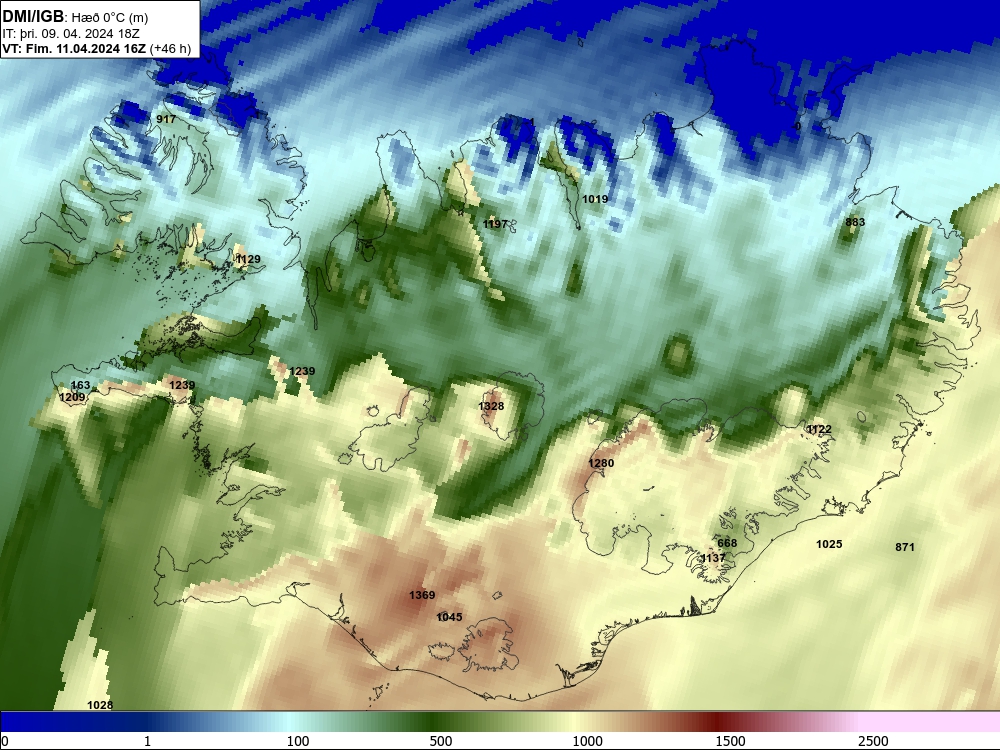Click the 1122 height label
1000x750 pixels.
pyautogui.click(x=819, y=429)
